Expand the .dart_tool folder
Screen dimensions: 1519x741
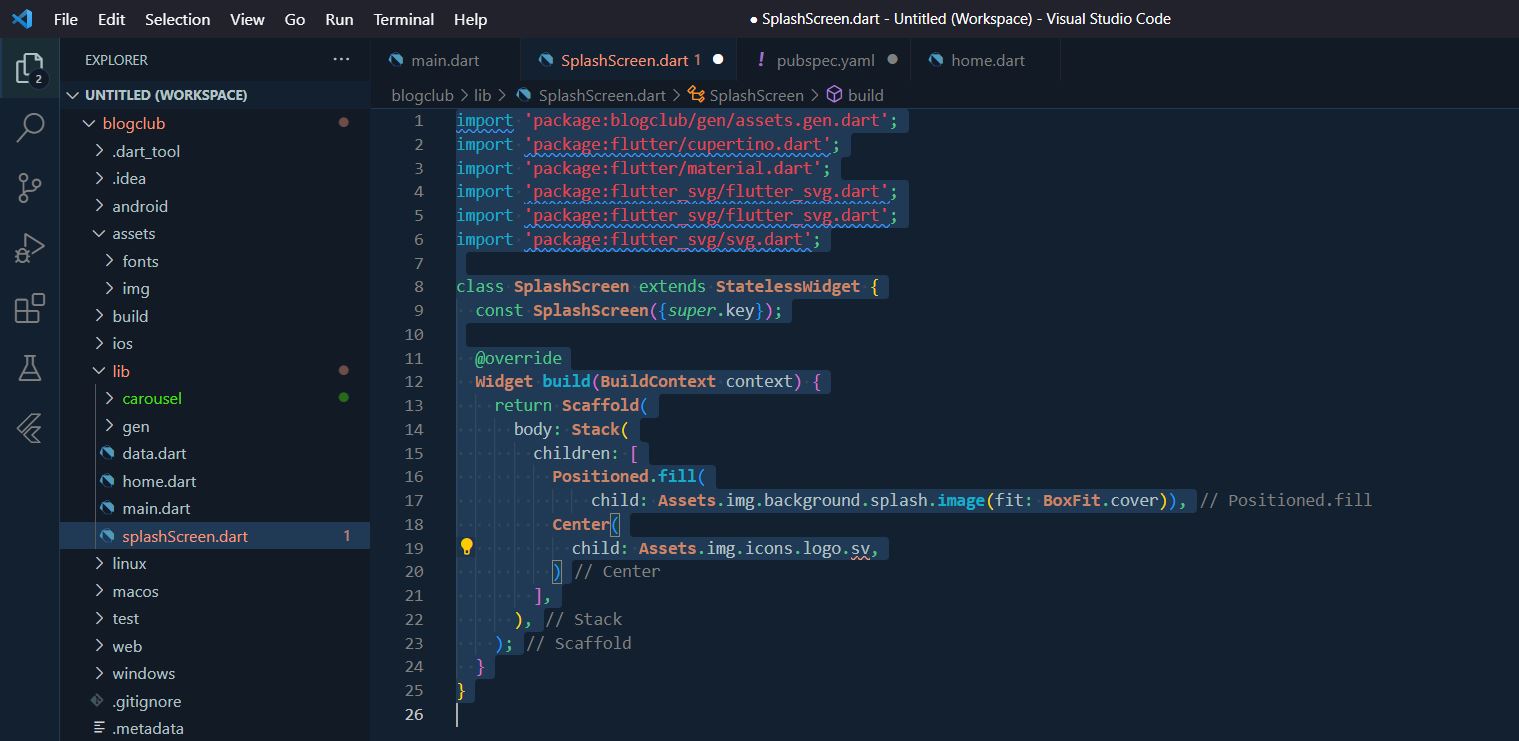(x=215, y=151)
